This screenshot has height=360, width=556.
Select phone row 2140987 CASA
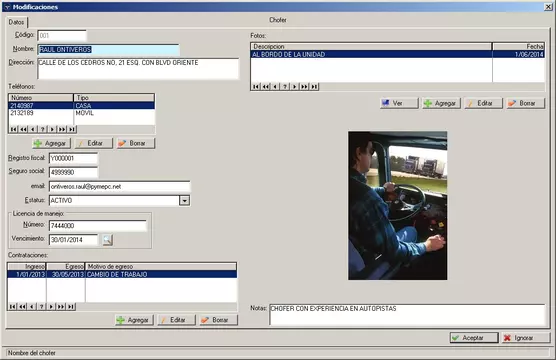coord(81,105)
